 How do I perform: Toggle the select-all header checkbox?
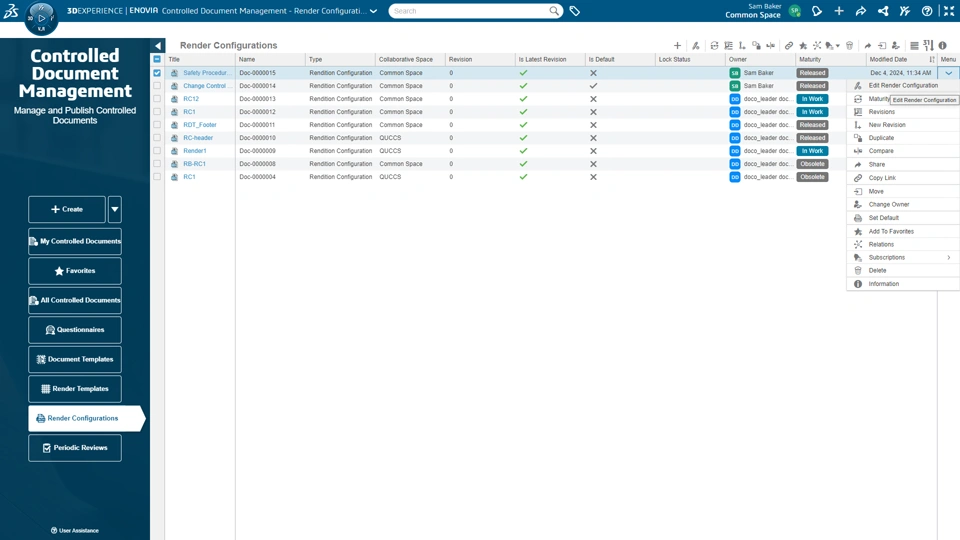point(157,59)
